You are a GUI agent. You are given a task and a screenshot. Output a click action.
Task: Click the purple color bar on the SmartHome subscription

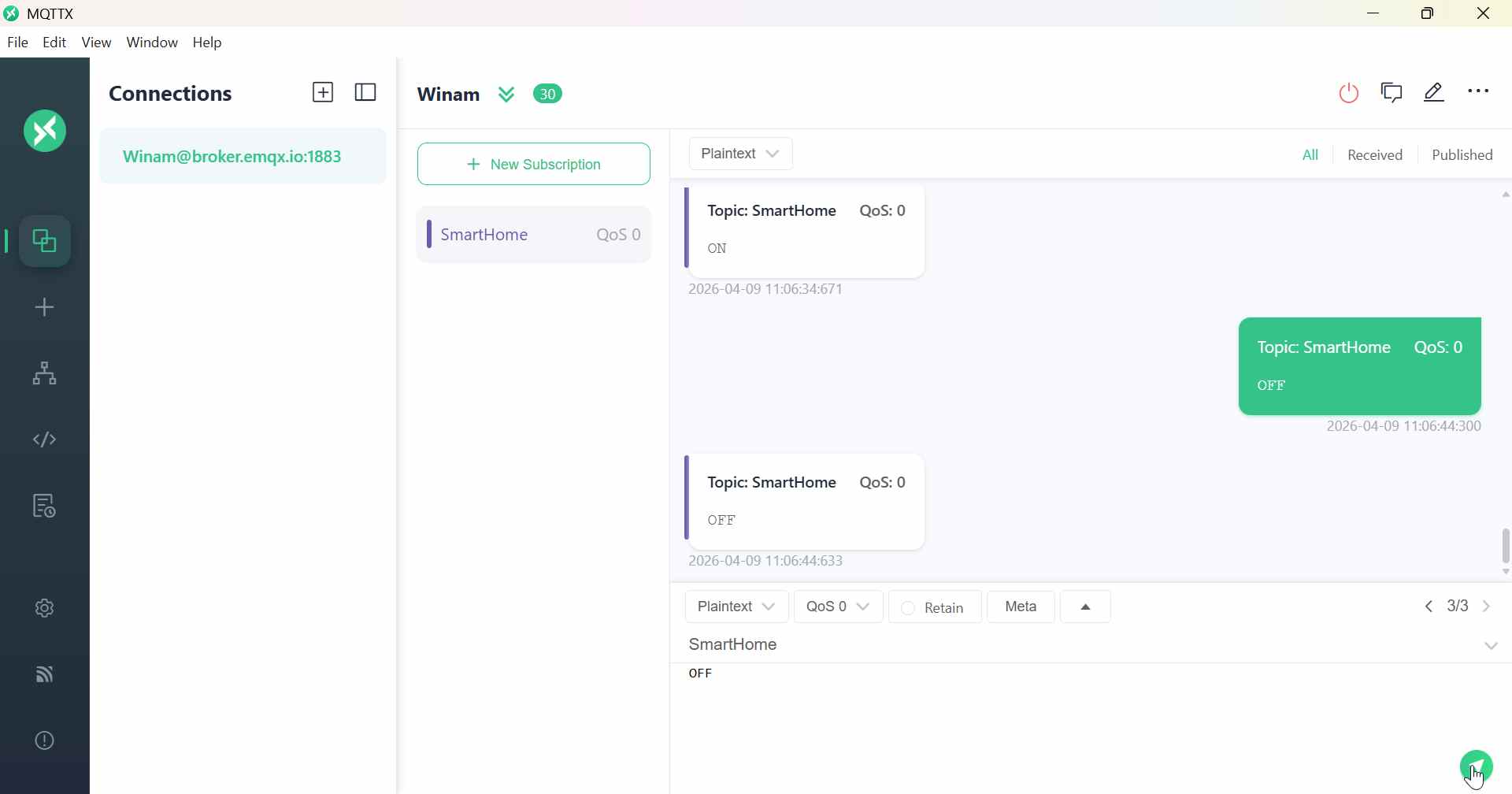click(x=429, y=234)
